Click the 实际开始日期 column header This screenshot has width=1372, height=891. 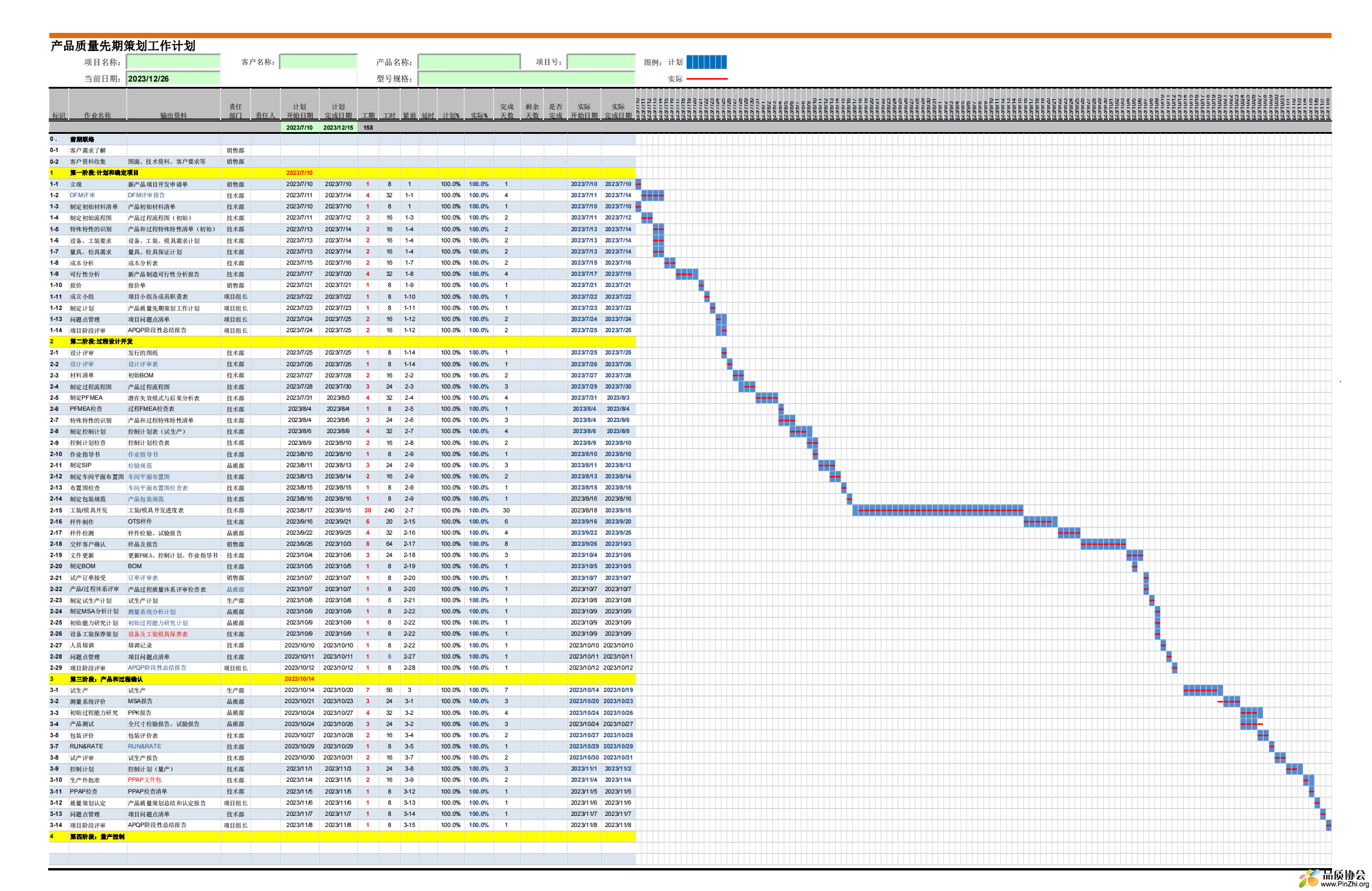coord(584,111)
